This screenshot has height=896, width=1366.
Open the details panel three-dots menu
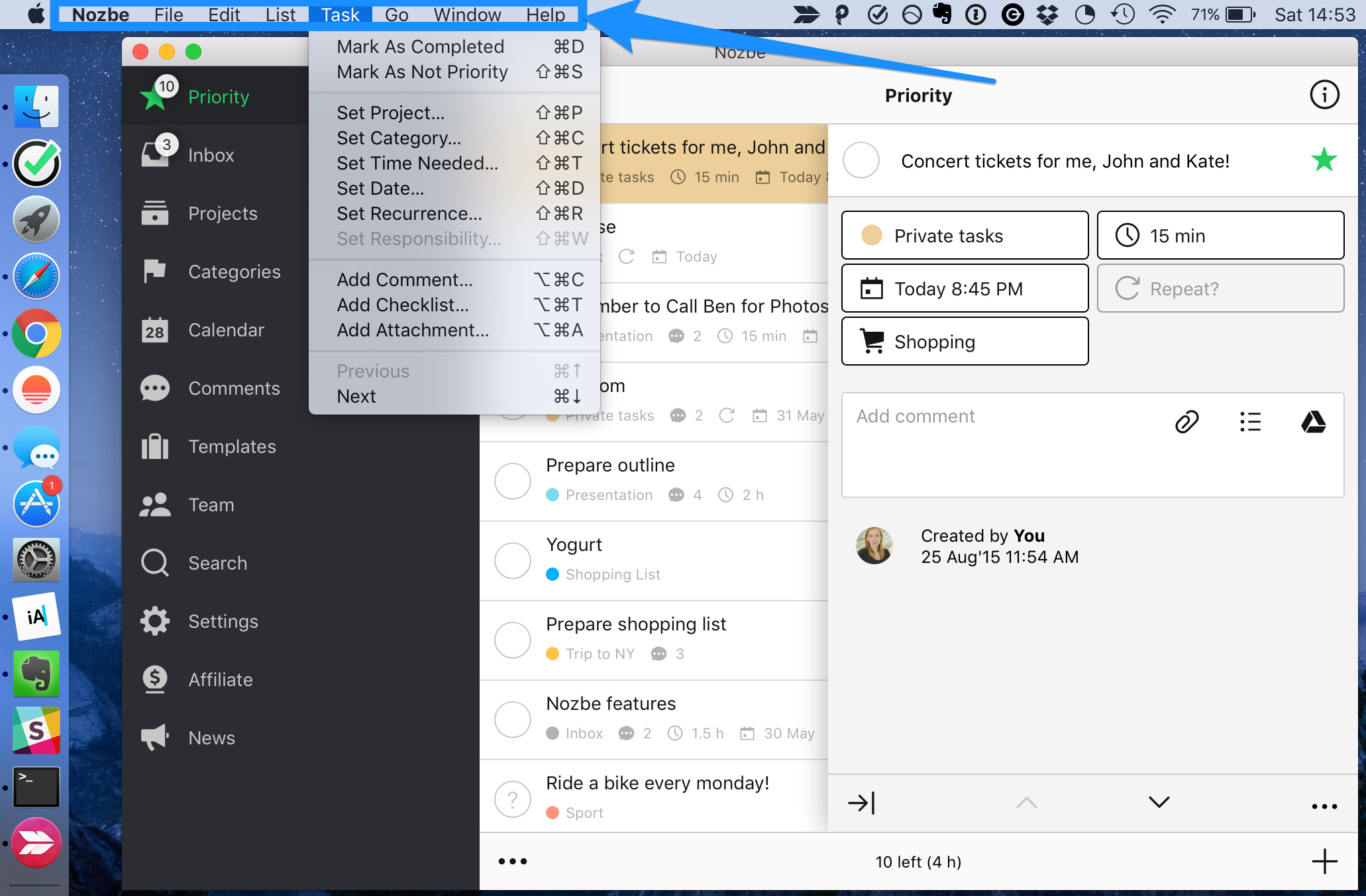pos(1324,807)
